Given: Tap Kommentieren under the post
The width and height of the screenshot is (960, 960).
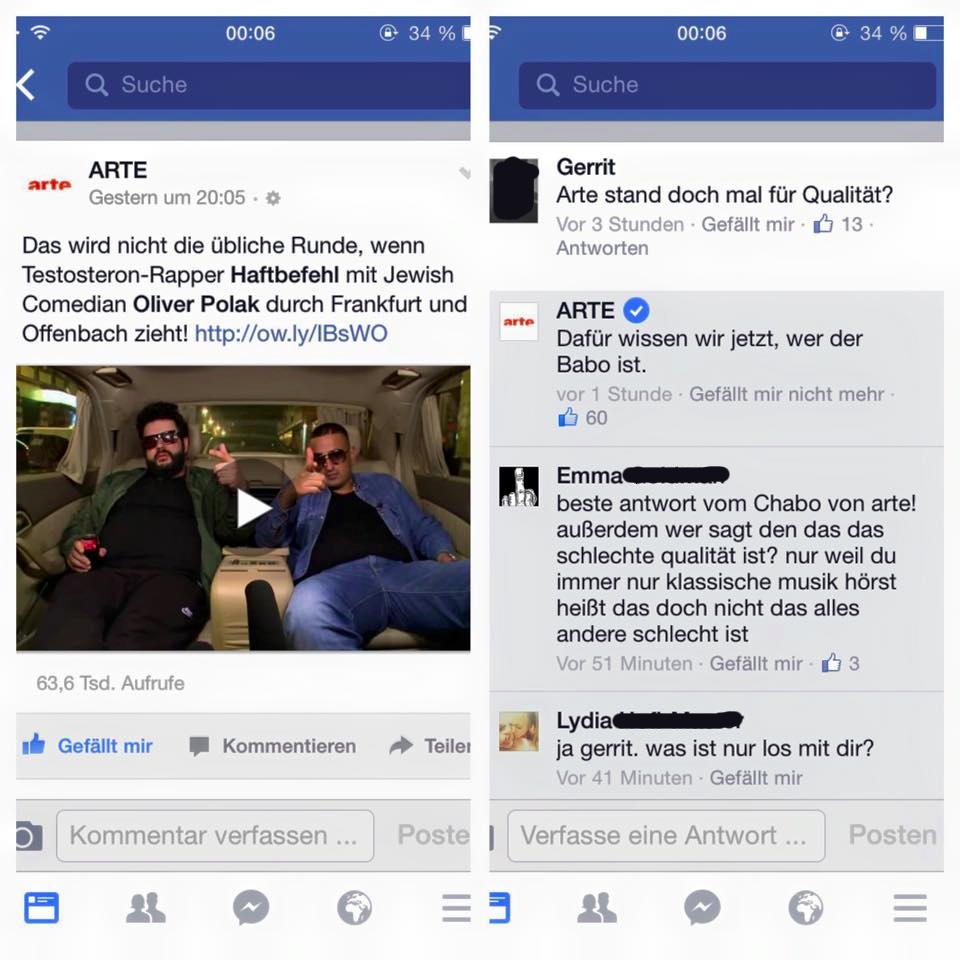Looking at the screenshot, I should (x=273, y=746).
